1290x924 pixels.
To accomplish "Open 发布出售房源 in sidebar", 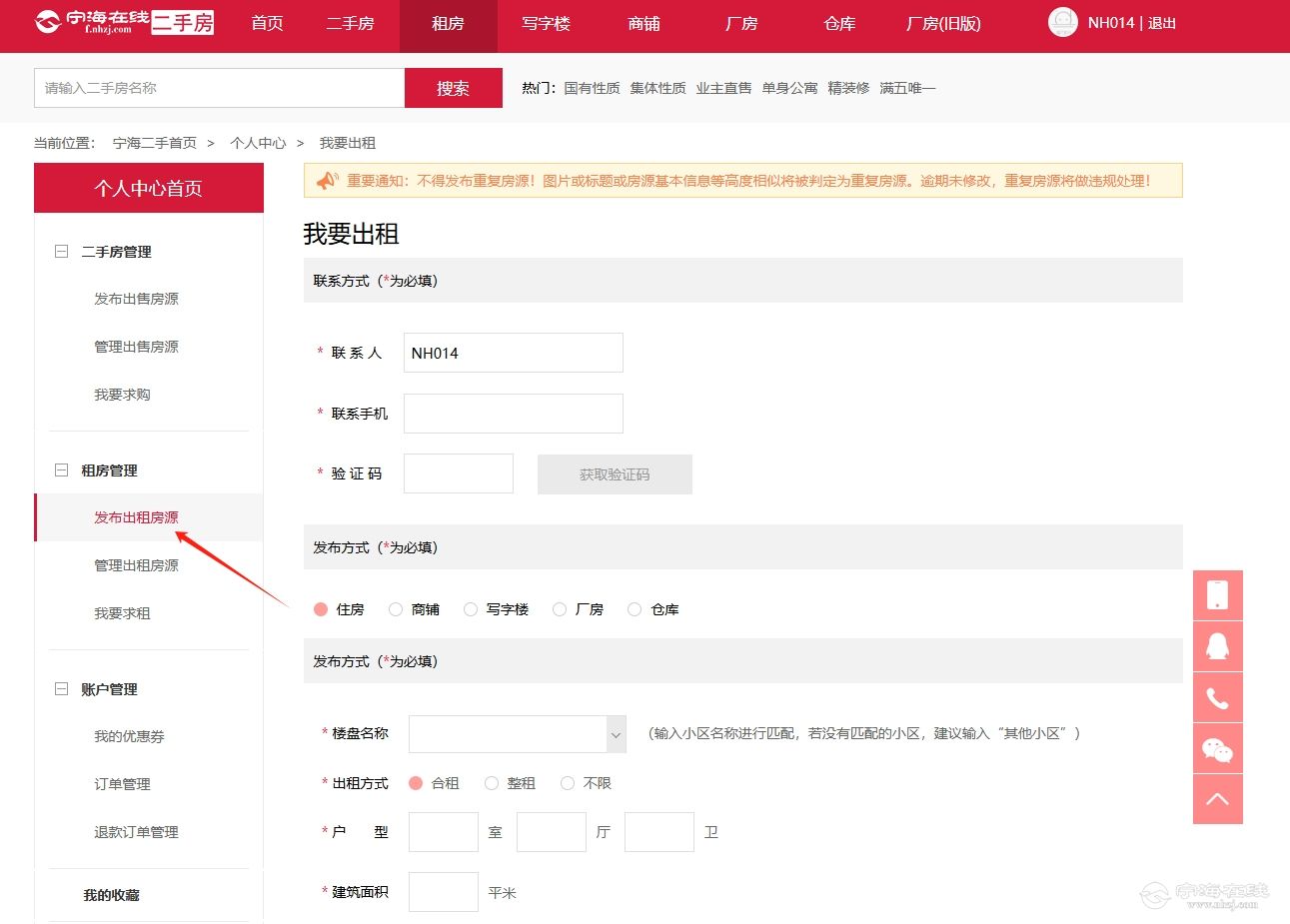I will 136,299.
